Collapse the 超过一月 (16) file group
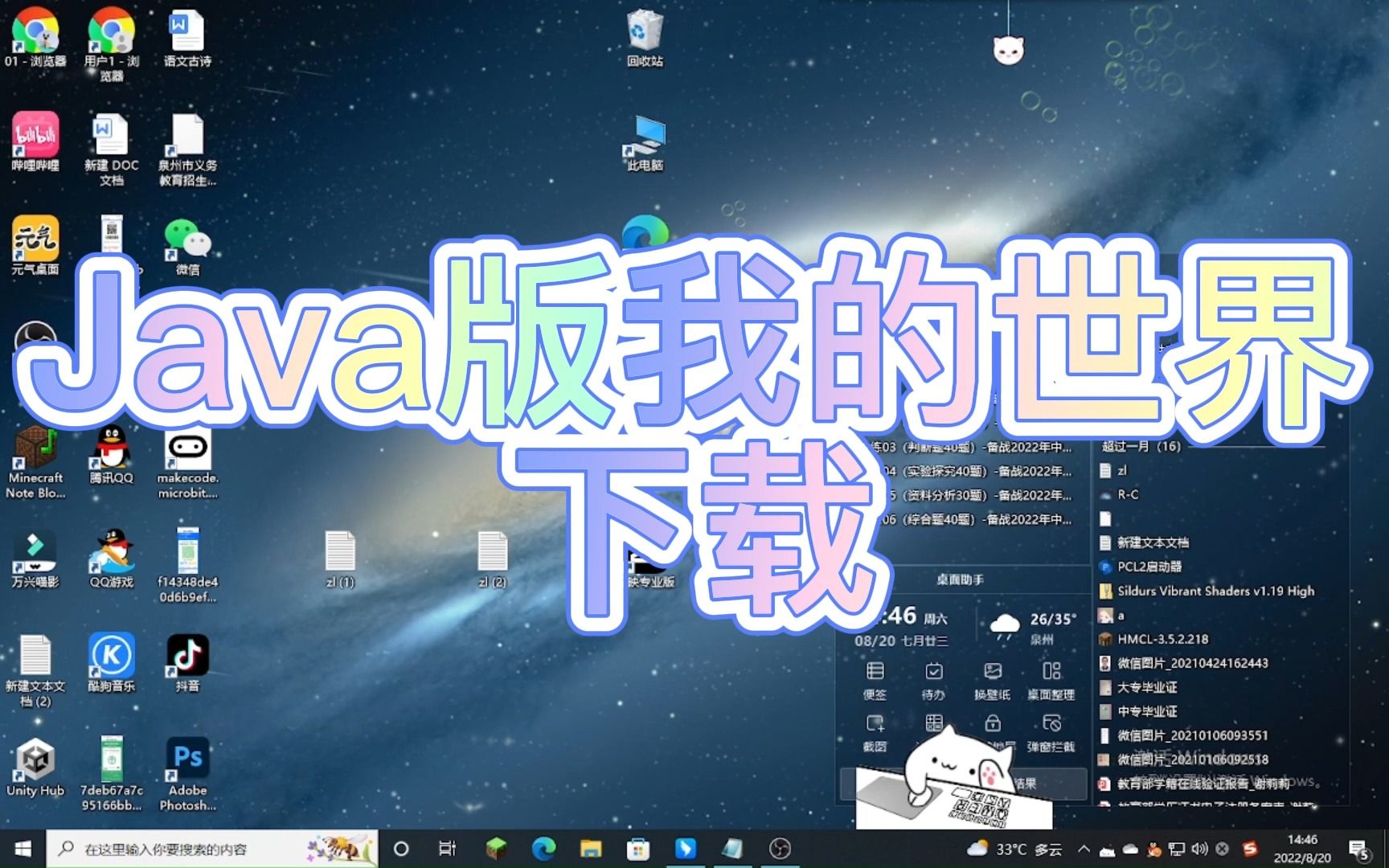This screenshot has height=868, width=1389. click(1141, 446)
